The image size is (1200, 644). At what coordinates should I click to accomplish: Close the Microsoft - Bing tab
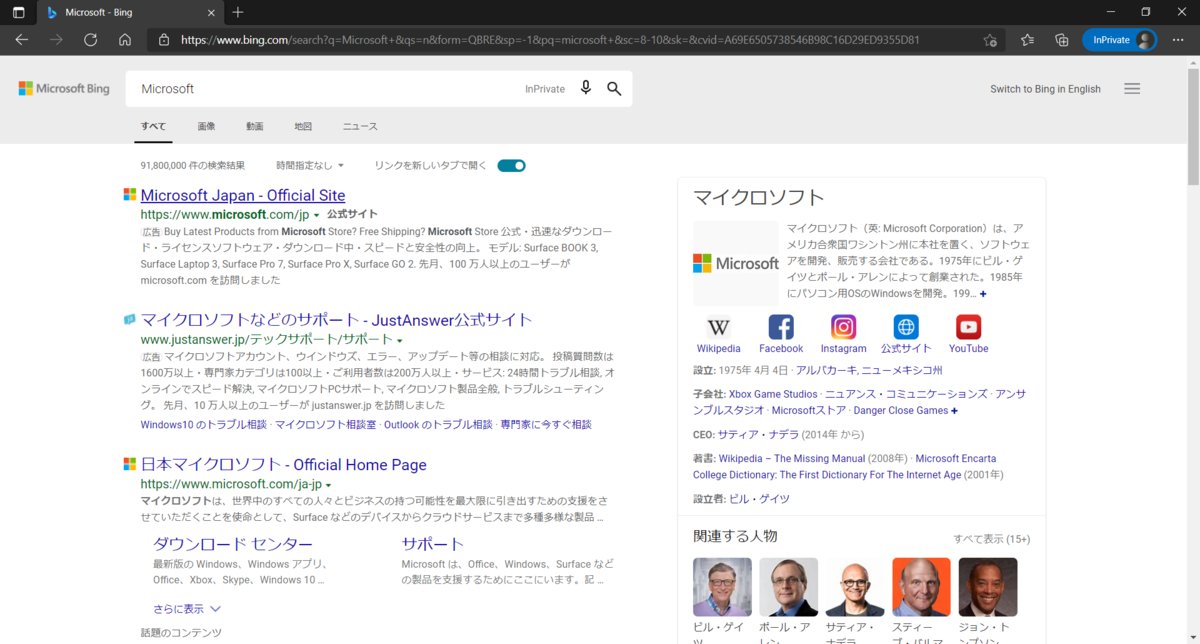pos(211,12)
